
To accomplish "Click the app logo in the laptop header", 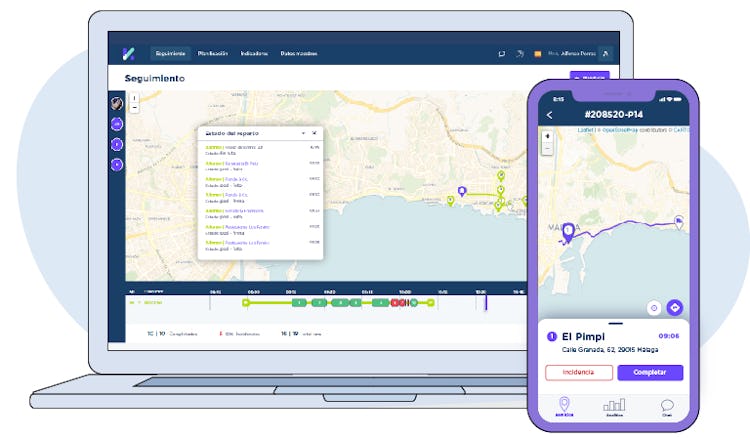I will (x=128, y=54).
